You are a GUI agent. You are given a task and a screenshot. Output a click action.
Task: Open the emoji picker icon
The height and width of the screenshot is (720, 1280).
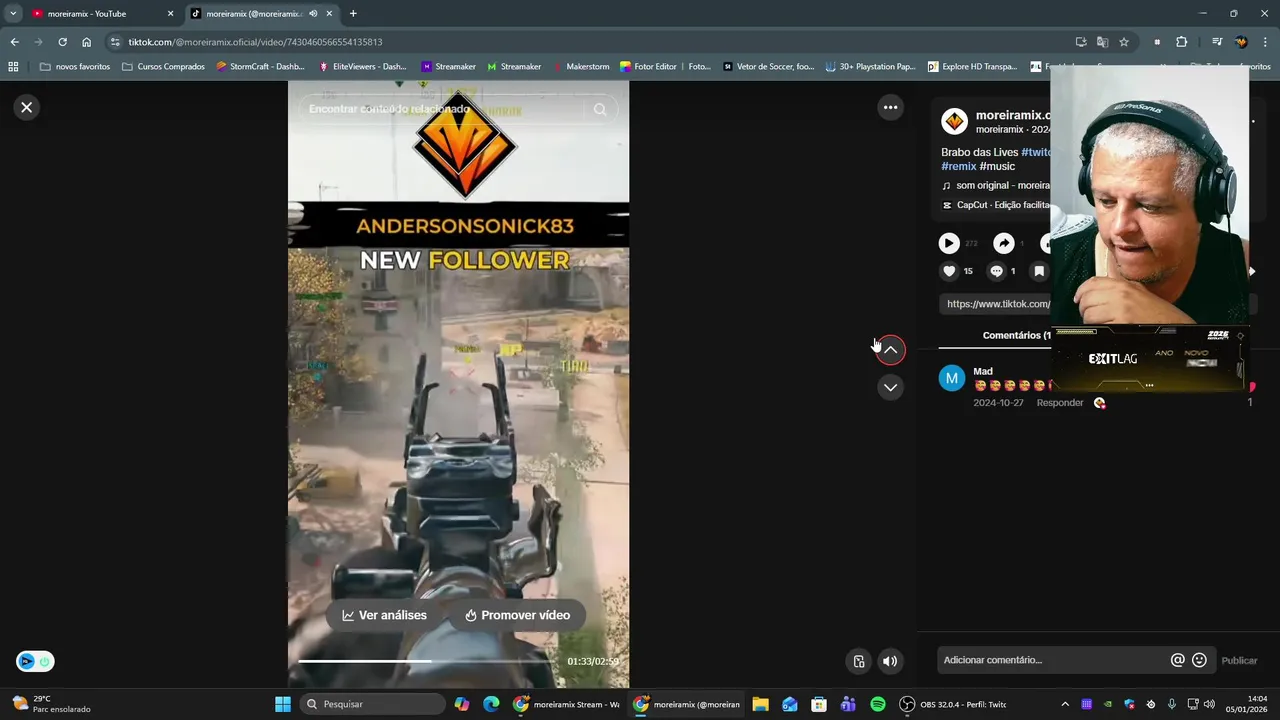tap(1199, 660)
